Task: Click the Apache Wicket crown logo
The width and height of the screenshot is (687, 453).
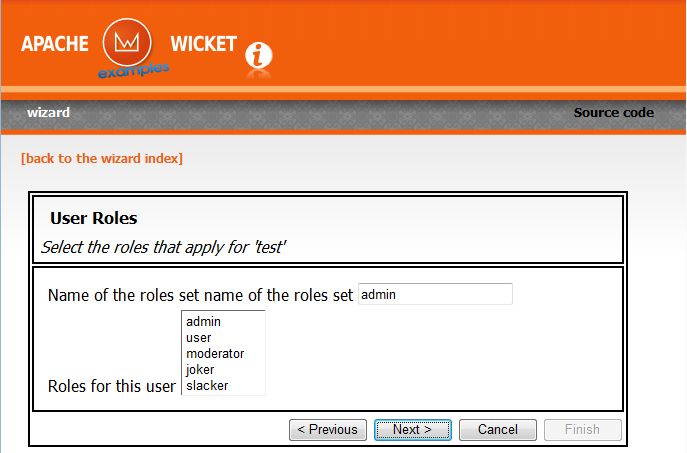Action: tap(127, 43)
